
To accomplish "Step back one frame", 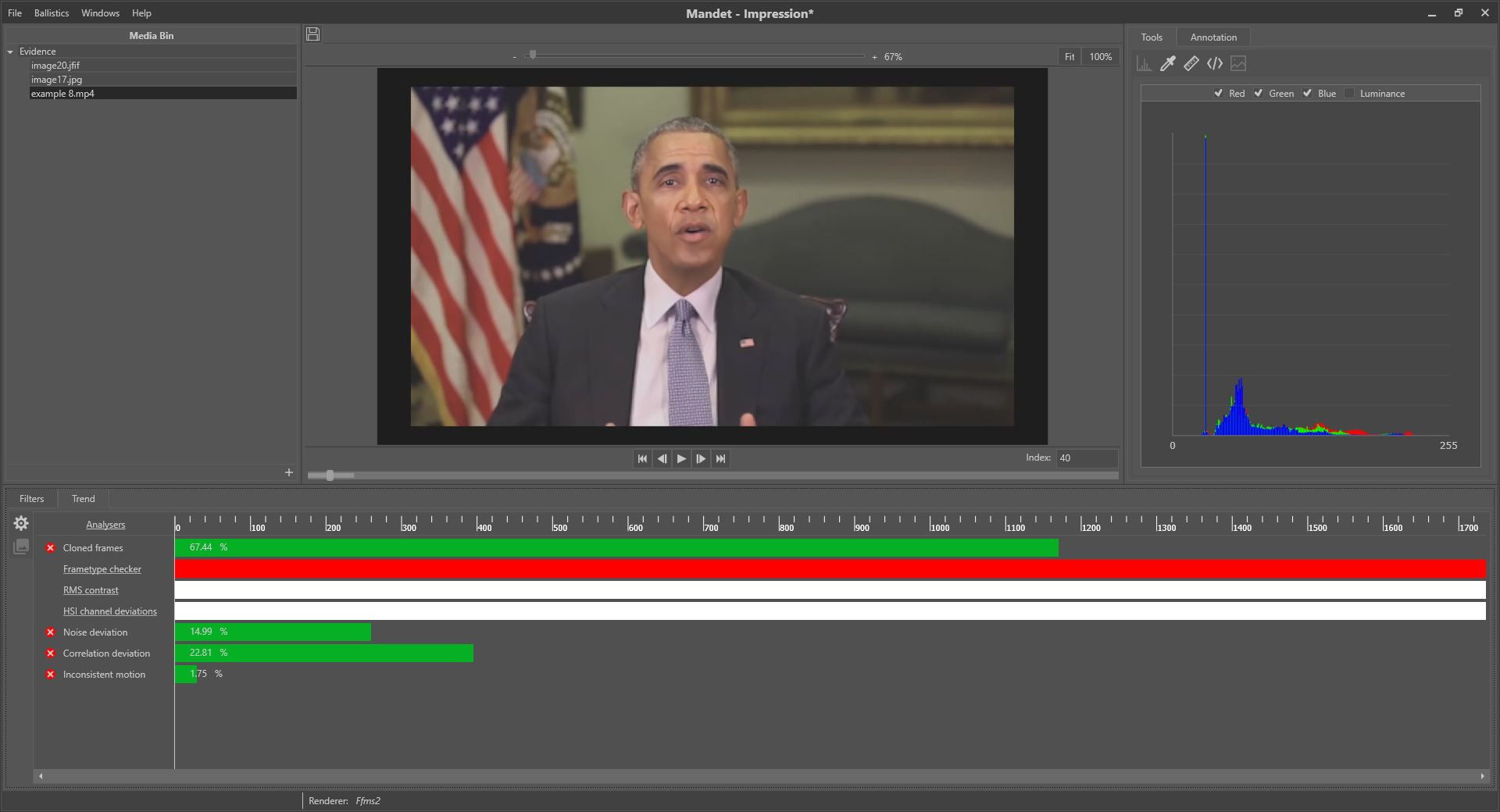I will (662, 459).
